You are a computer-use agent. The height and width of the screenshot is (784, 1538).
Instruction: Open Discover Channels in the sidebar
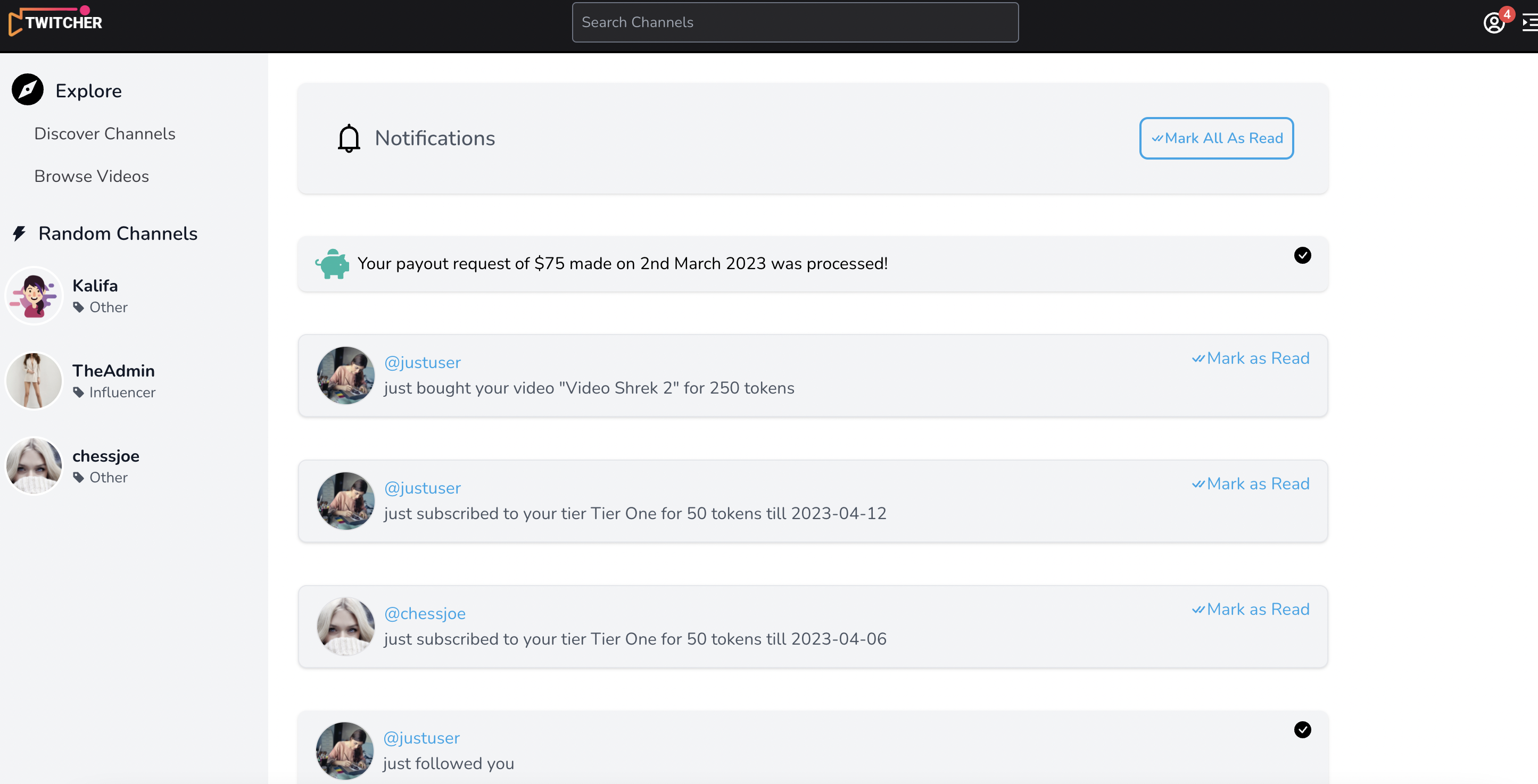coord(104,134)
